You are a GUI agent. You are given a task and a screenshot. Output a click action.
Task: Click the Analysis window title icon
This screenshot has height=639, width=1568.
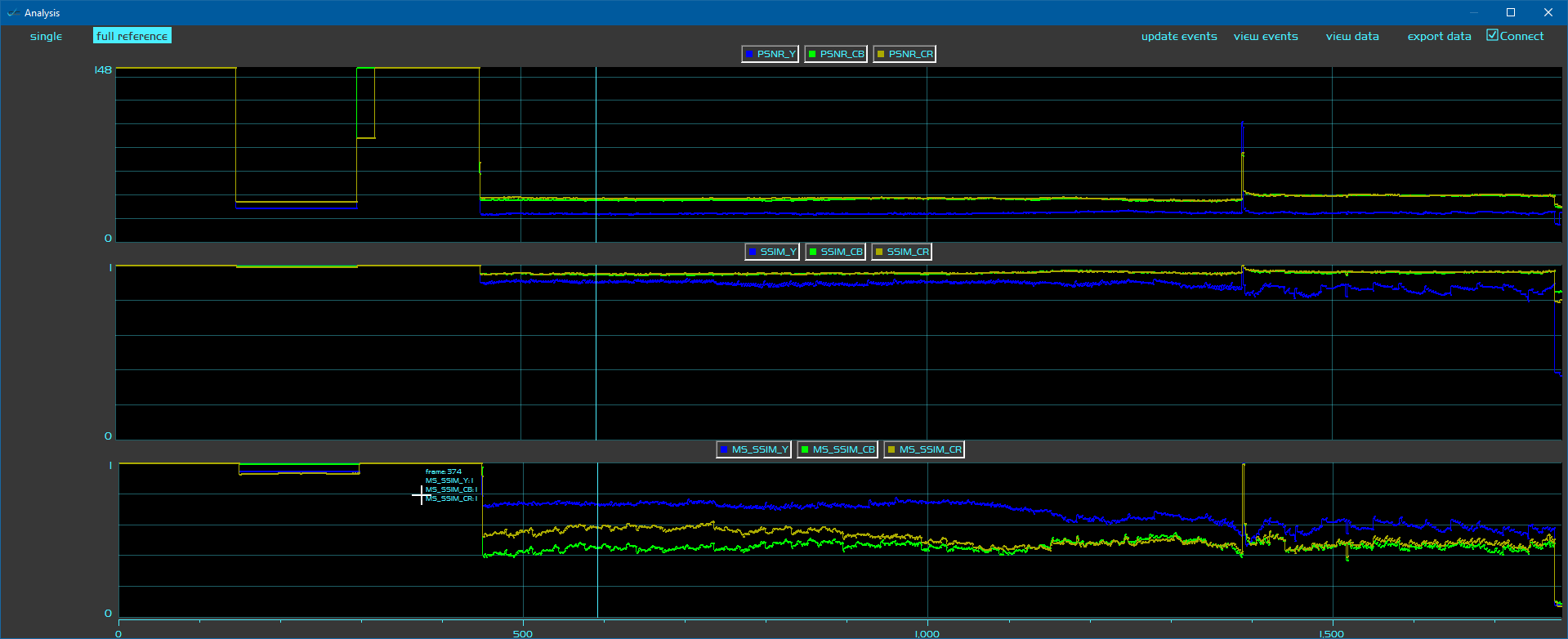click(12, 12)
